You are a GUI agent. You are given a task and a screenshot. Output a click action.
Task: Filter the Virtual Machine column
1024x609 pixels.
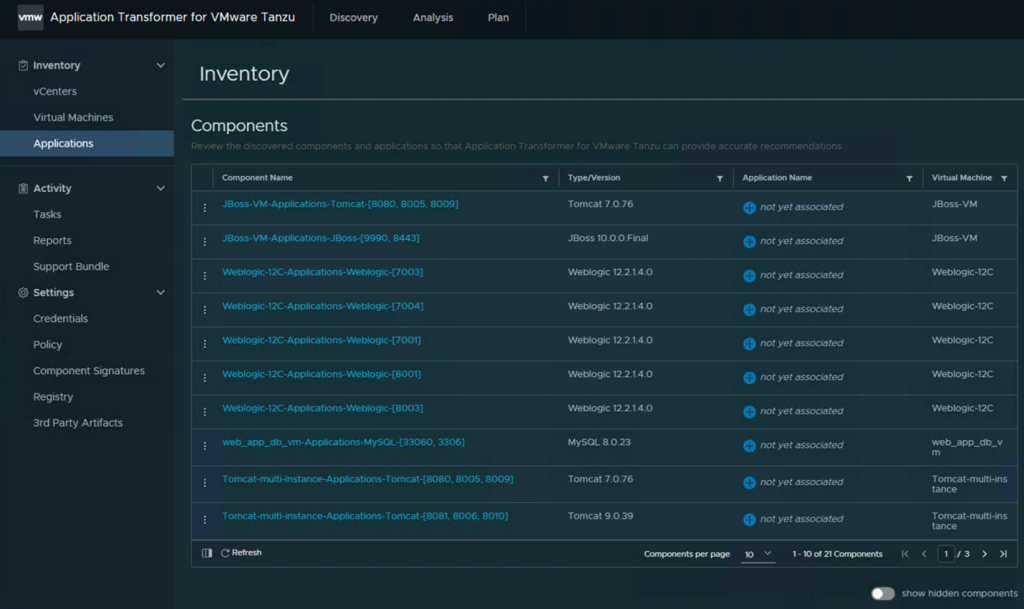(1004, 178)
